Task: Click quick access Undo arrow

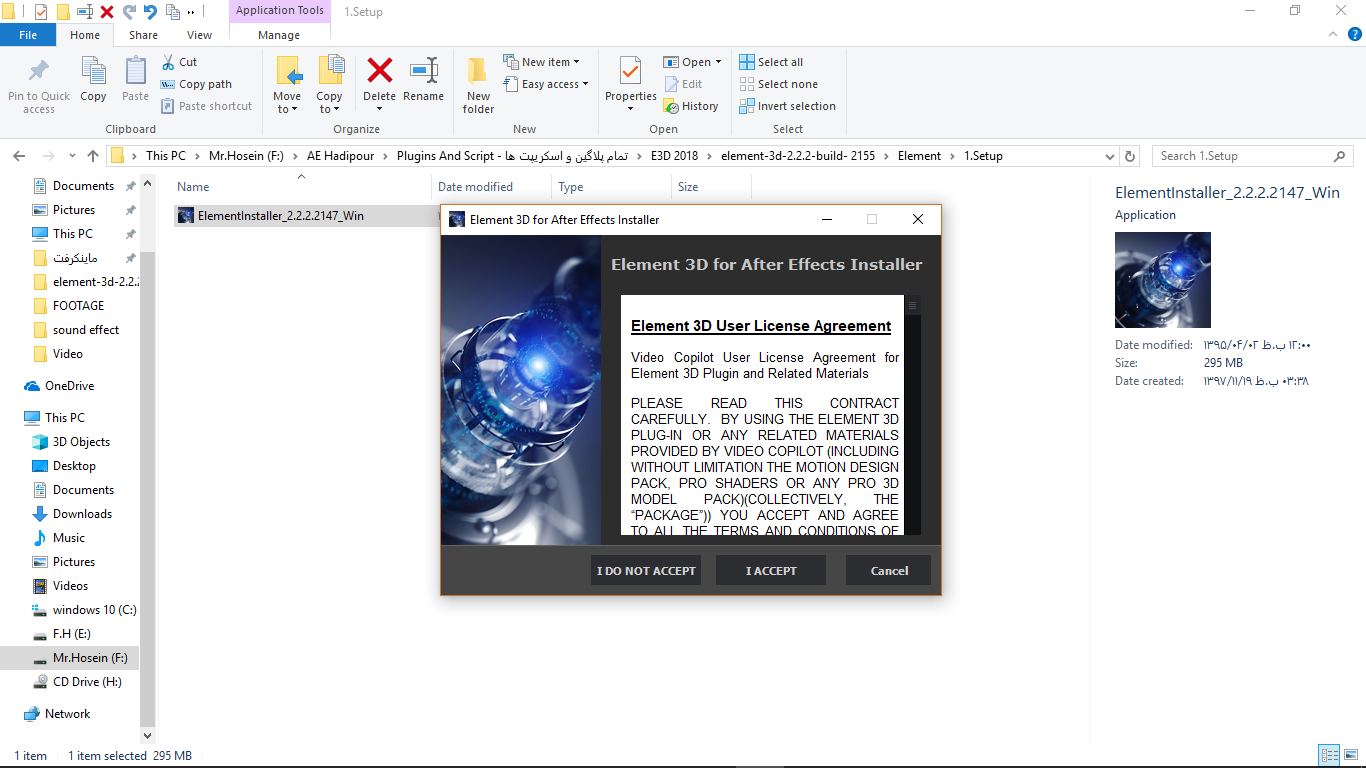Action: click(x=150, y=12)
